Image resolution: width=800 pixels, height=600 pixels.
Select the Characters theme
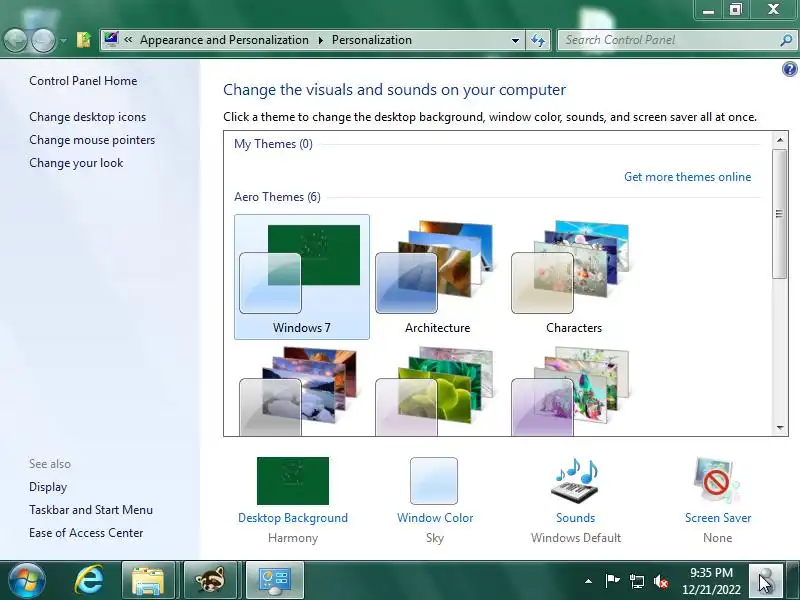pos(573,277)
